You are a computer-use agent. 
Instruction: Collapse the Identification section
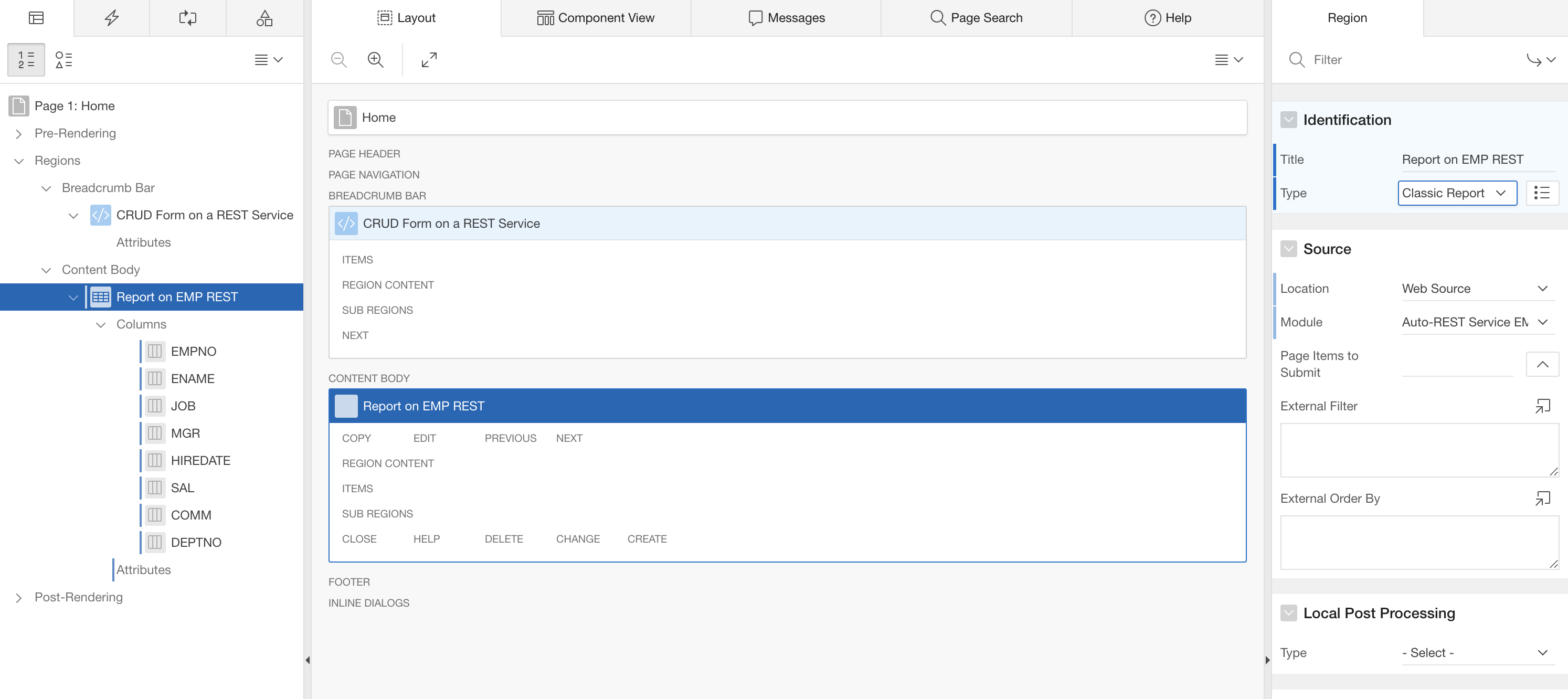pos(1288,120)
